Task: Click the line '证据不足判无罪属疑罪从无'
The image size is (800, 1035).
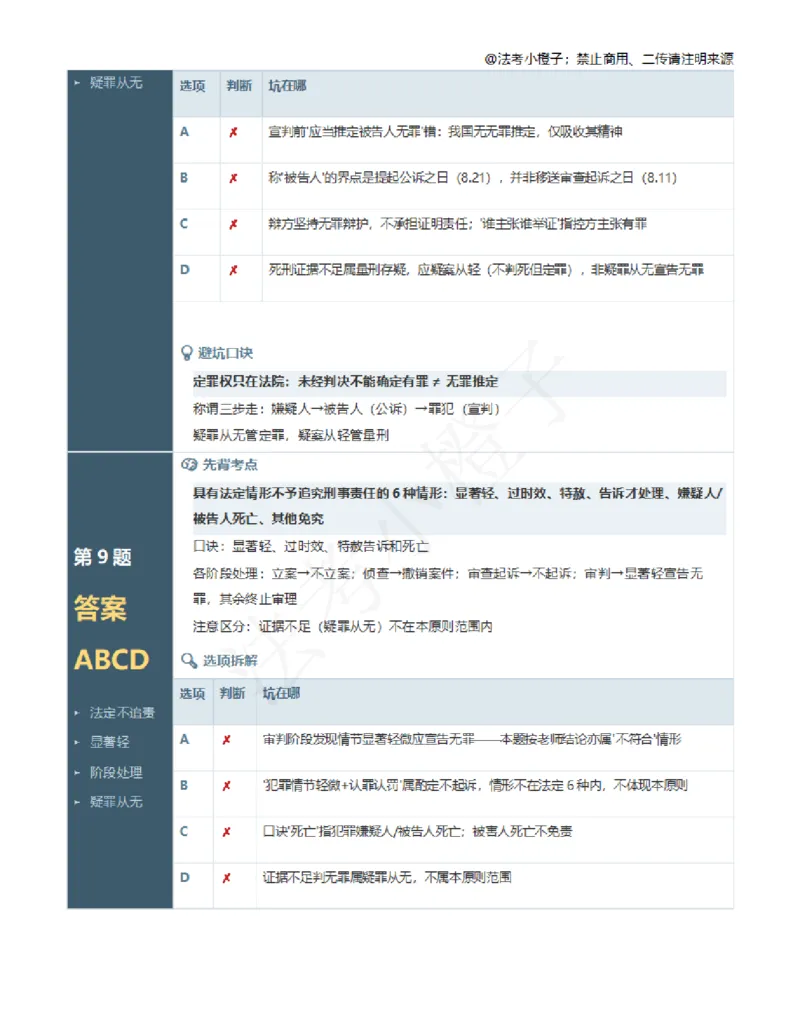Action: point(387,877)
